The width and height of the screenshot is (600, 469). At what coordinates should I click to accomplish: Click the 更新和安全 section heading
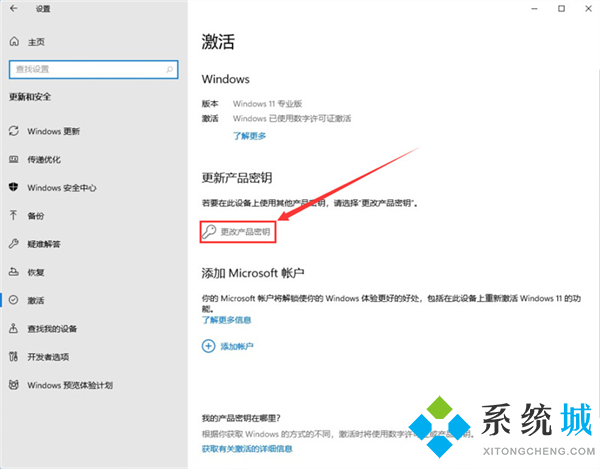(x=30, y=97)
